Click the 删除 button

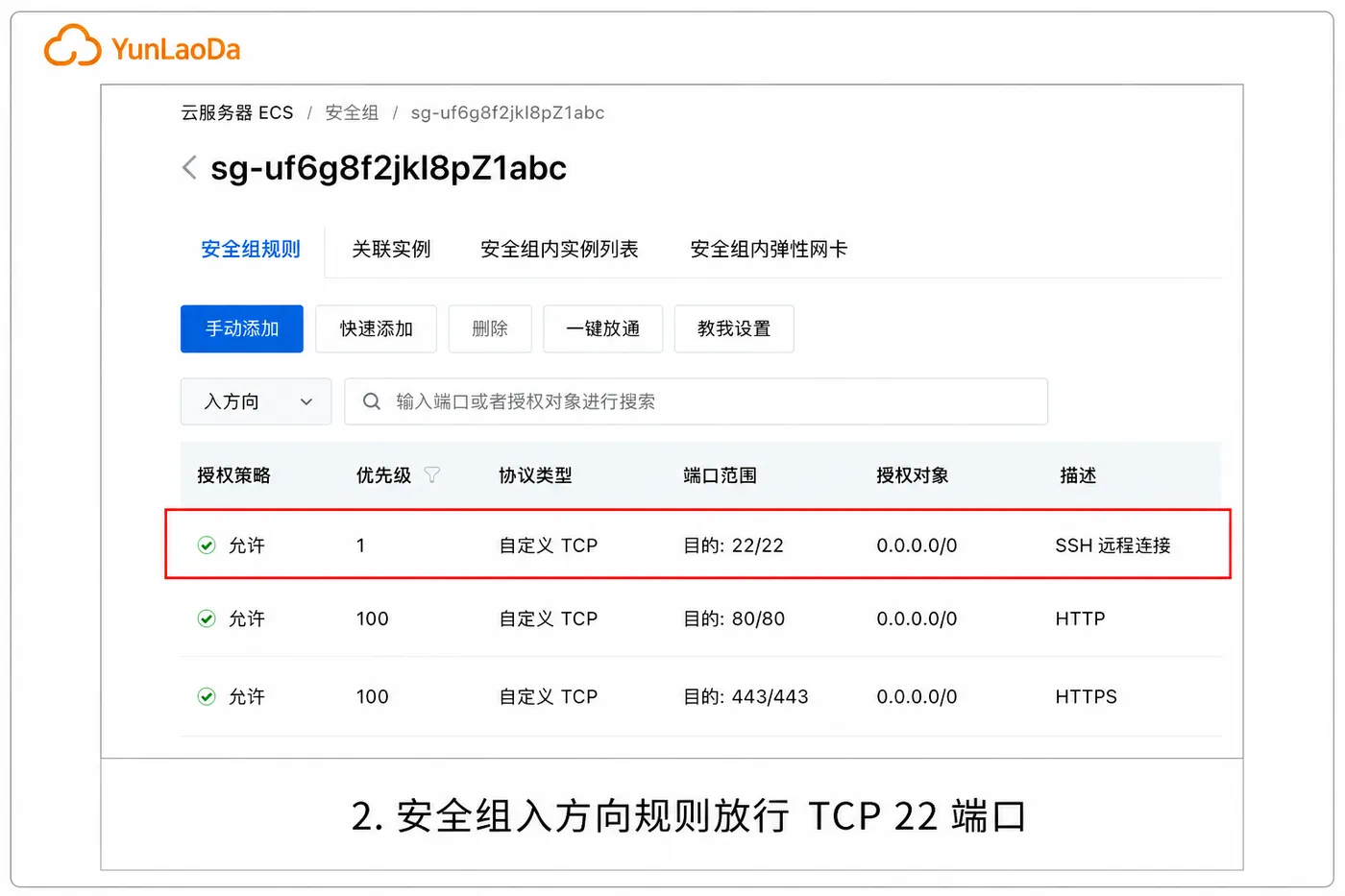pyautogui.click(x=490, y=328)
